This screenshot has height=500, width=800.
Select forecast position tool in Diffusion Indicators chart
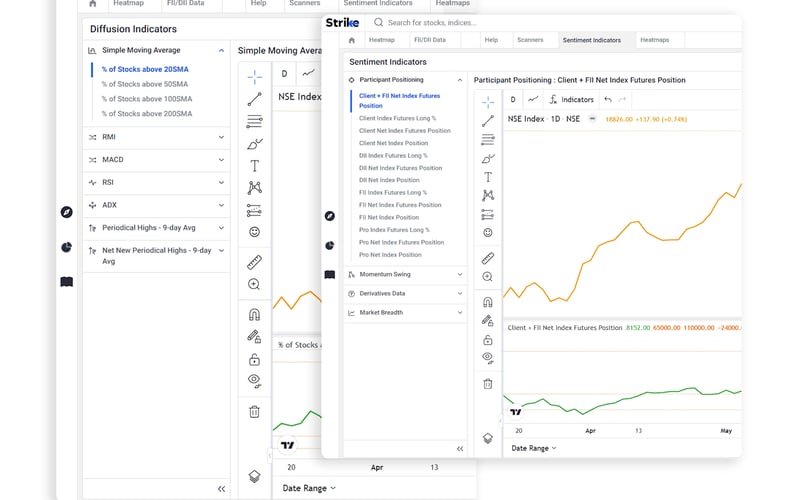[x=255, y=210]
